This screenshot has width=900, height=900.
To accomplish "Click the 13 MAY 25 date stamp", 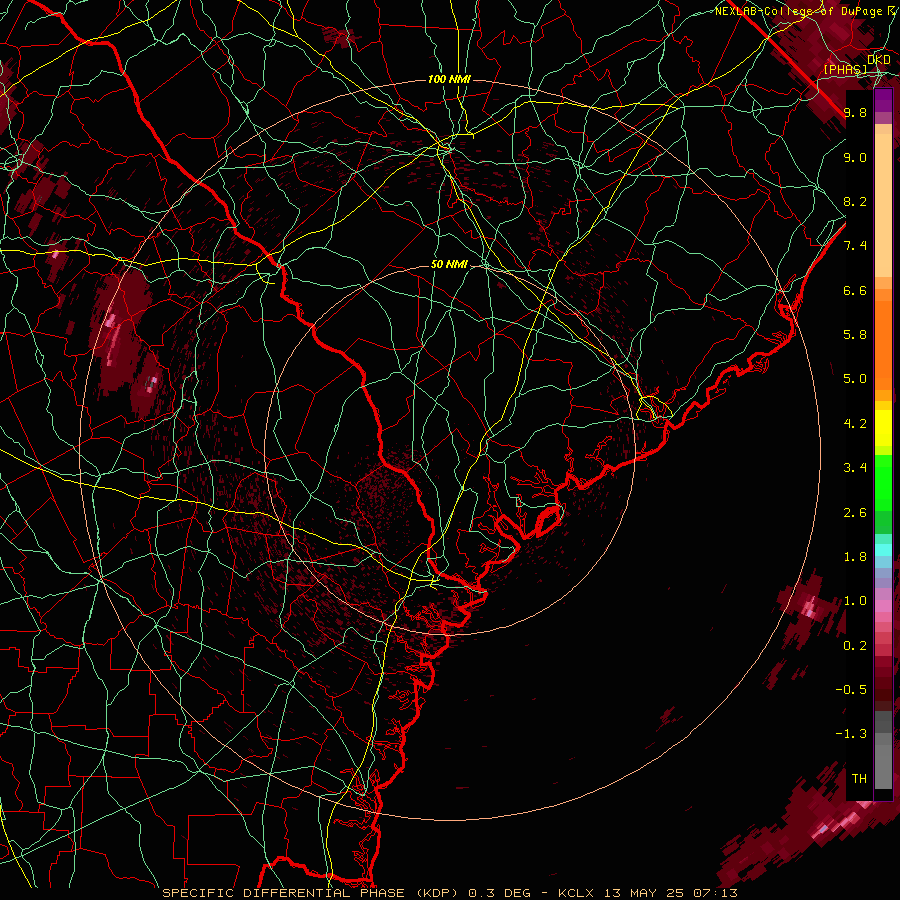I will coord(643,893).
